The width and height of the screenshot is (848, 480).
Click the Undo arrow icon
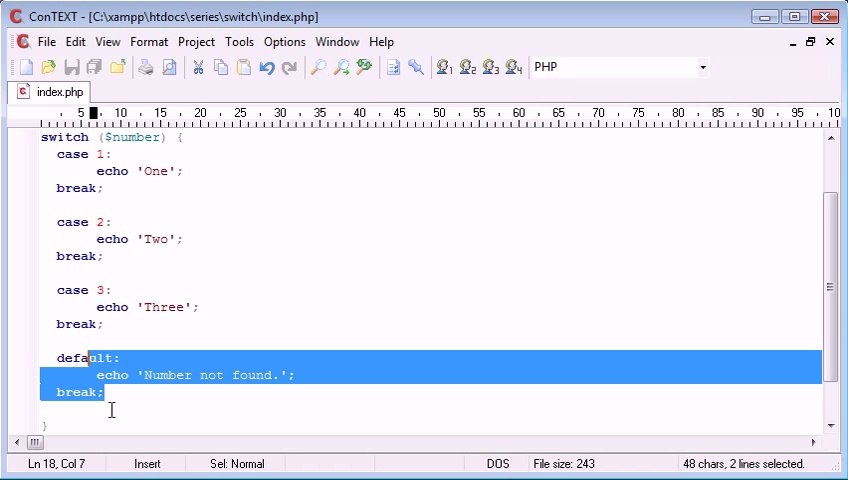click(267, 68)
